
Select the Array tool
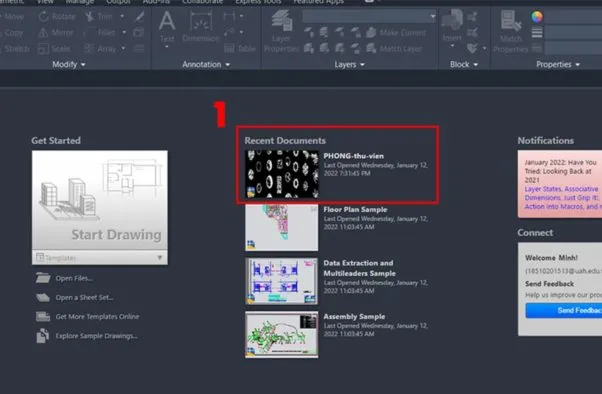100,49
